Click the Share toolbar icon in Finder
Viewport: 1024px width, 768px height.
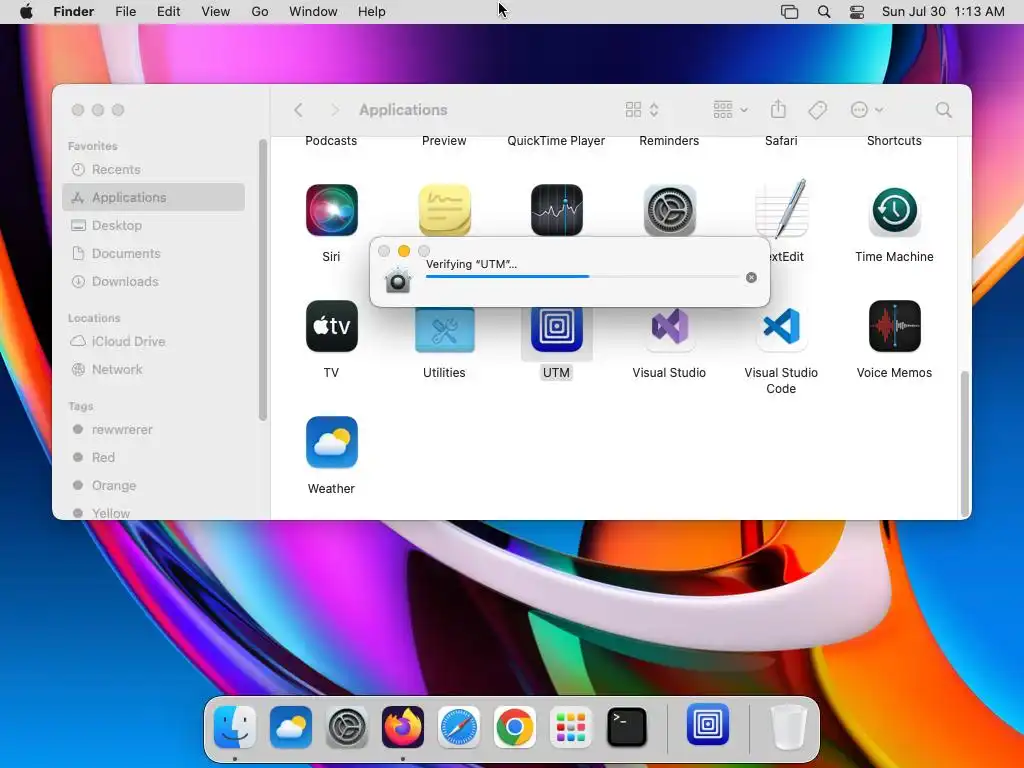coord(778,109)
